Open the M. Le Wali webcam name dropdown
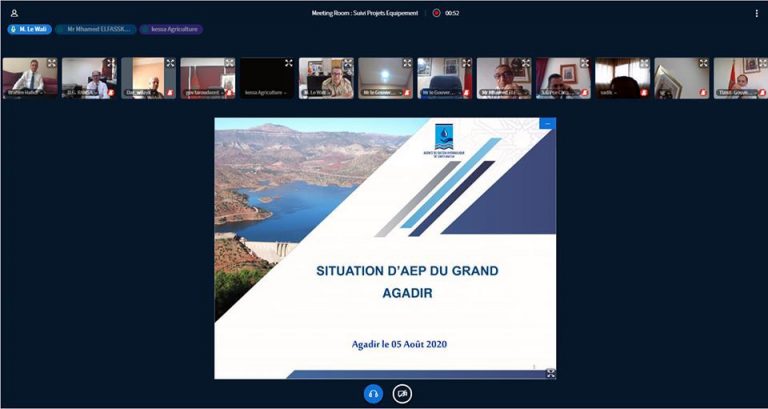This screenshot has height=409, width=768. [x=318, y=93]
